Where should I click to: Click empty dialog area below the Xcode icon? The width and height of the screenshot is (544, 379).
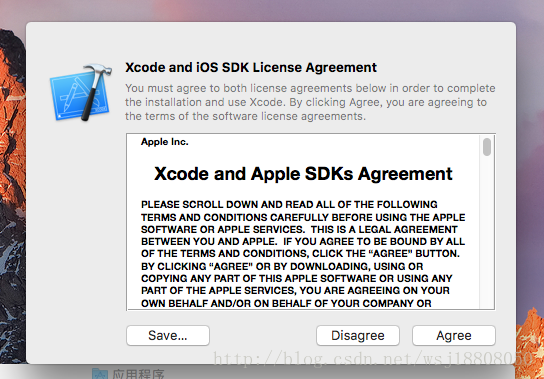coord(76,226)
